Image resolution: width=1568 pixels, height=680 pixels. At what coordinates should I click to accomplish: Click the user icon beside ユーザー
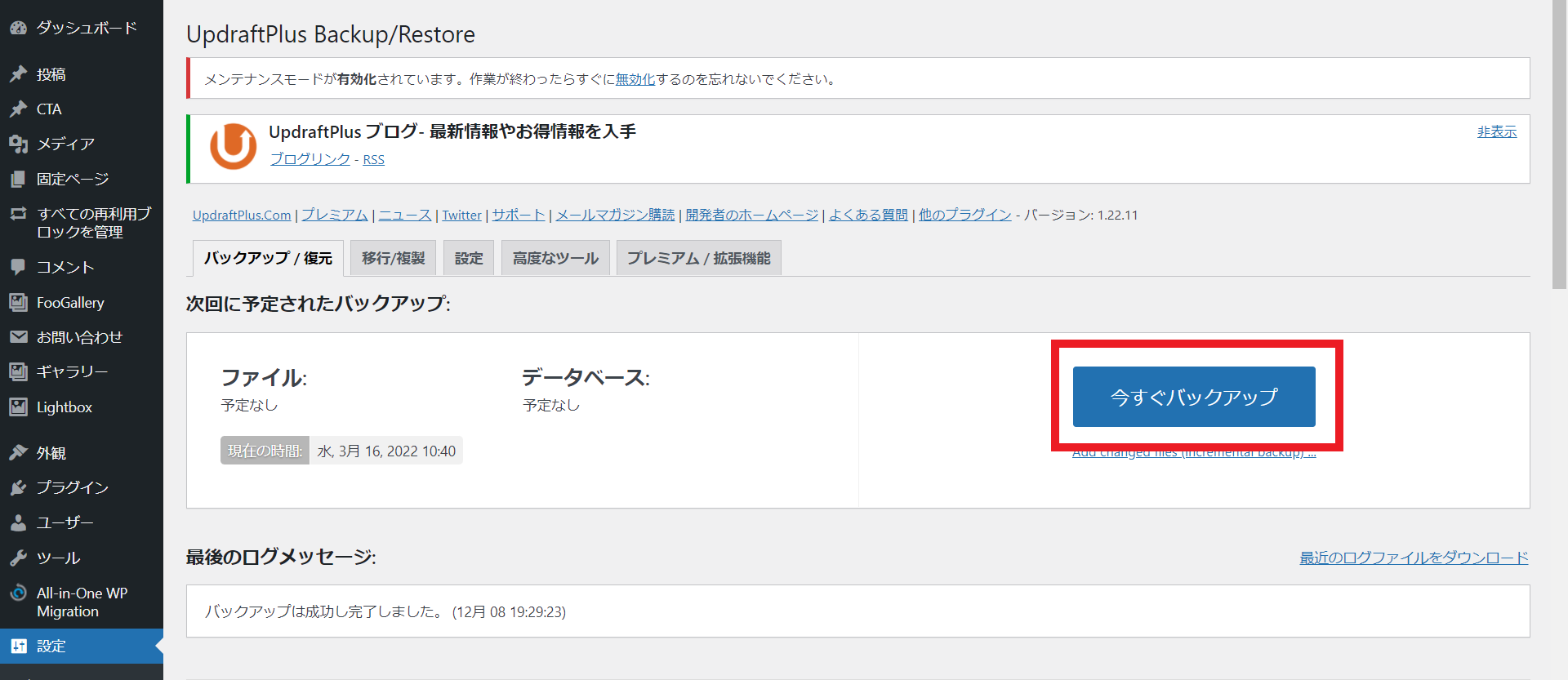coord(19,522)
